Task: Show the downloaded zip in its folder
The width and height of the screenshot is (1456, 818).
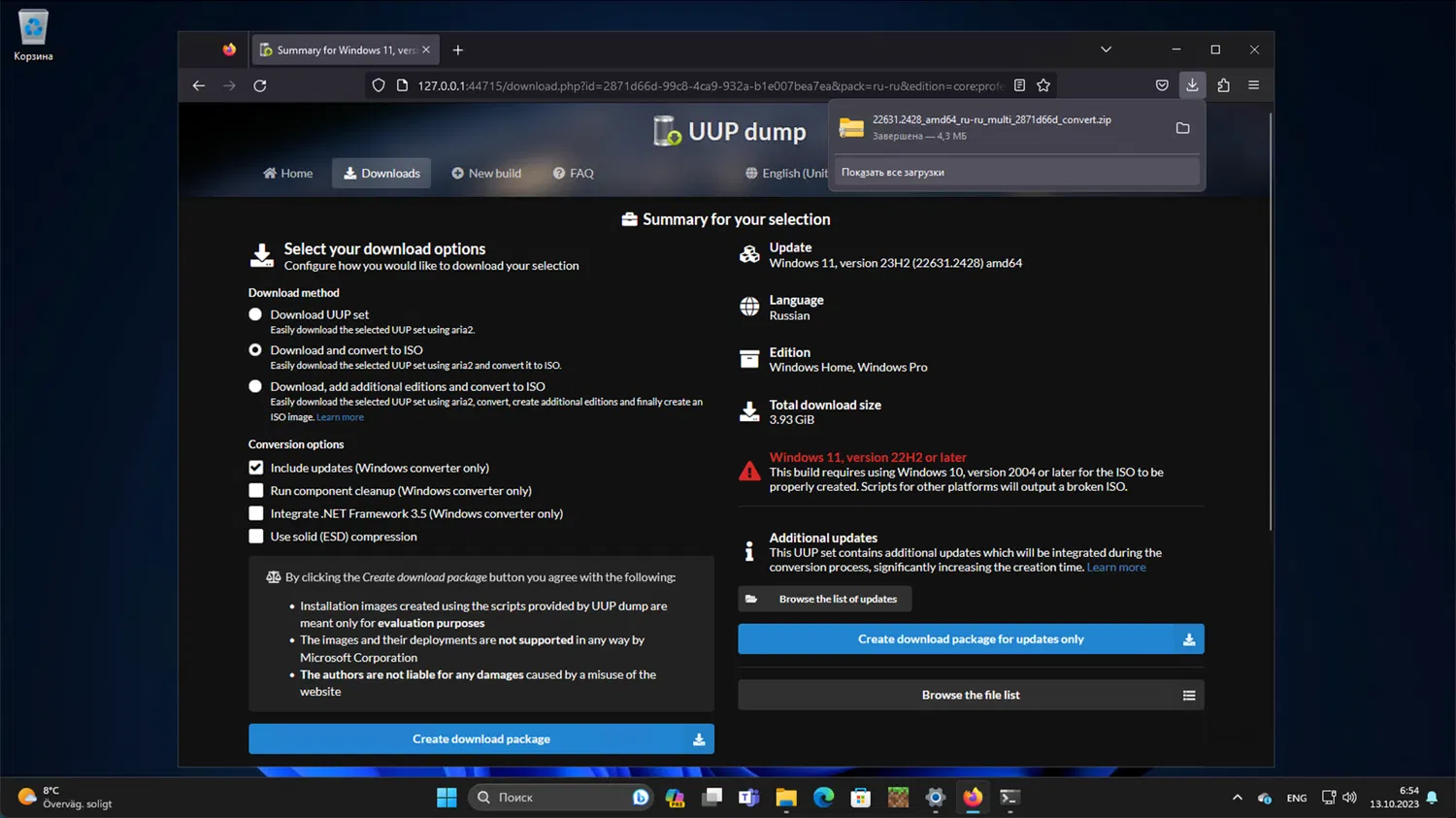Action: click(1182, 128)
